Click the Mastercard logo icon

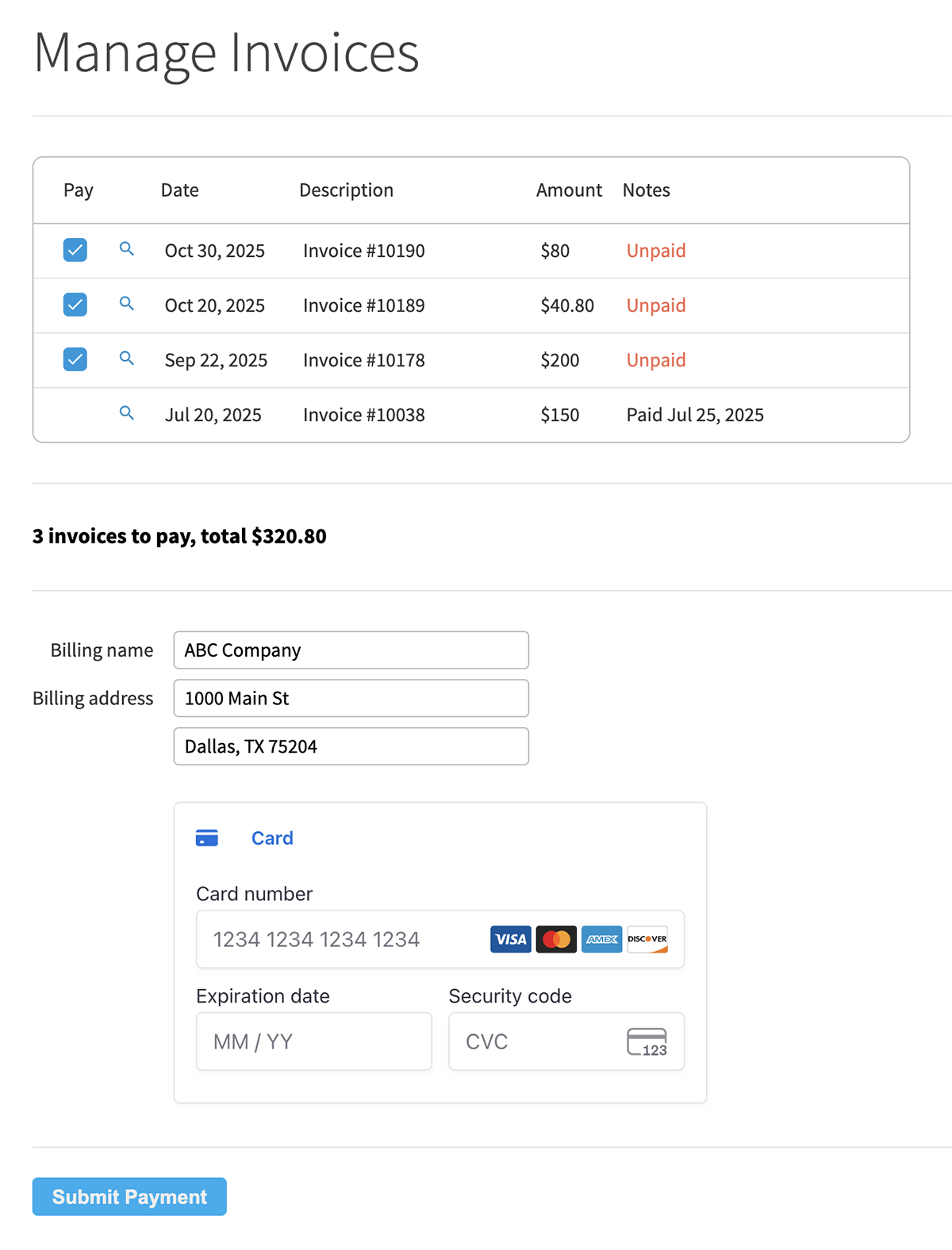coord(556,939)
